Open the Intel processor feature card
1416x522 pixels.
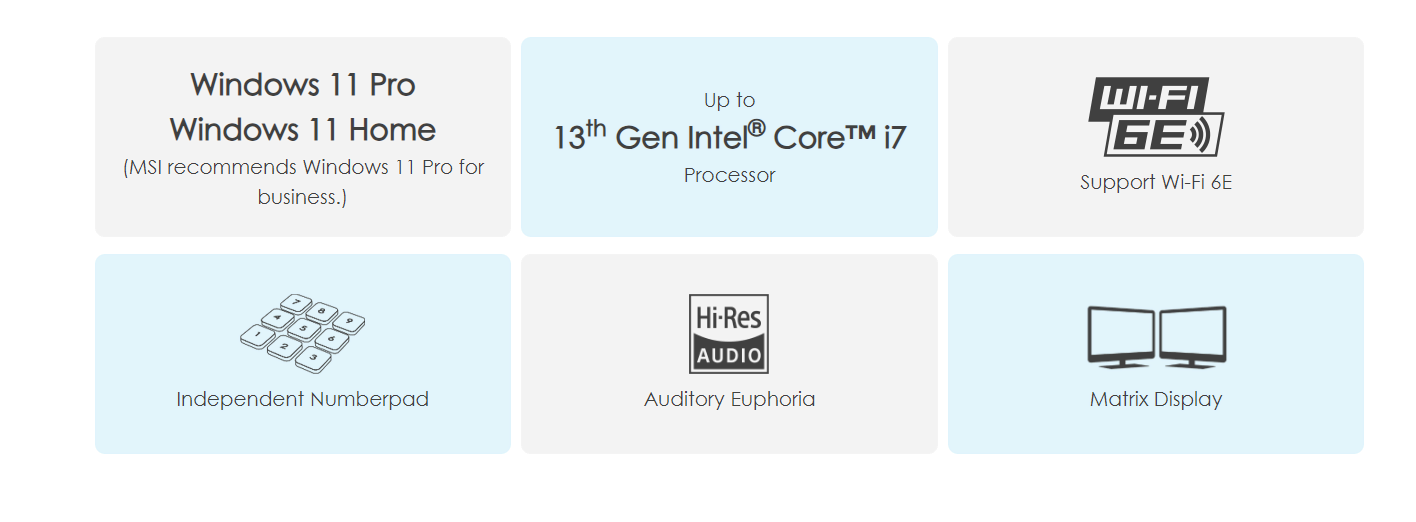tap(730, 137)
